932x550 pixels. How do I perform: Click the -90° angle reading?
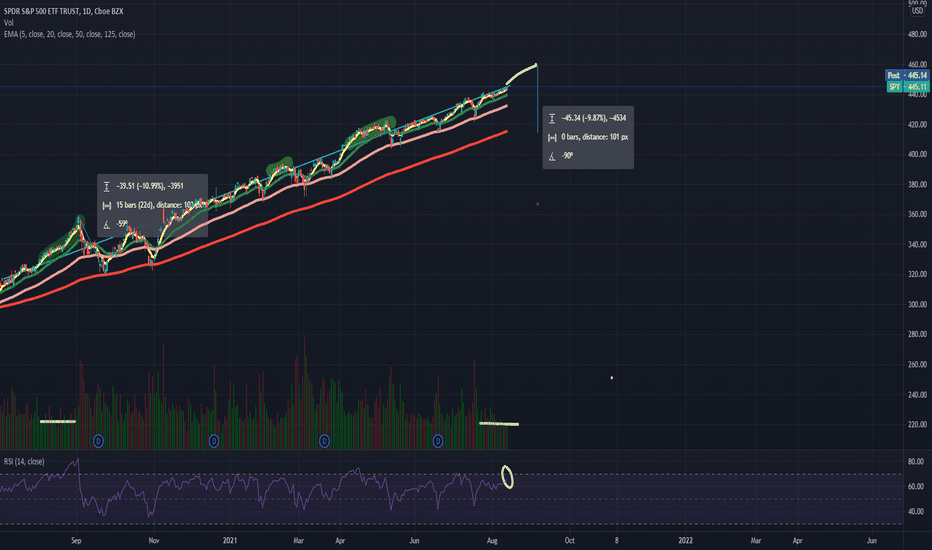[568, 156]
